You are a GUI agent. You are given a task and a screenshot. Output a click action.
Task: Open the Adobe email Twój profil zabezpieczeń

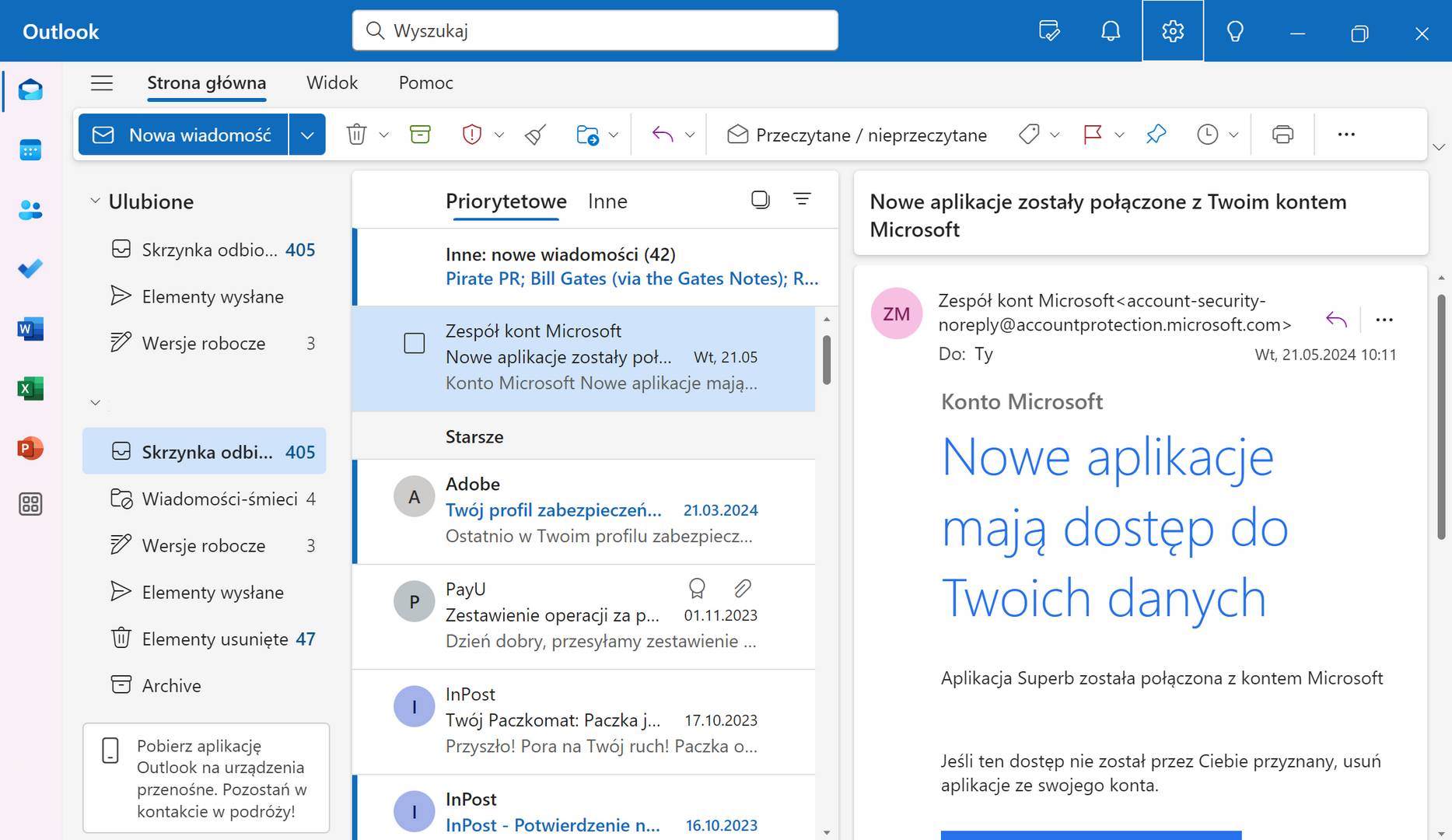(x=584, y=511)
